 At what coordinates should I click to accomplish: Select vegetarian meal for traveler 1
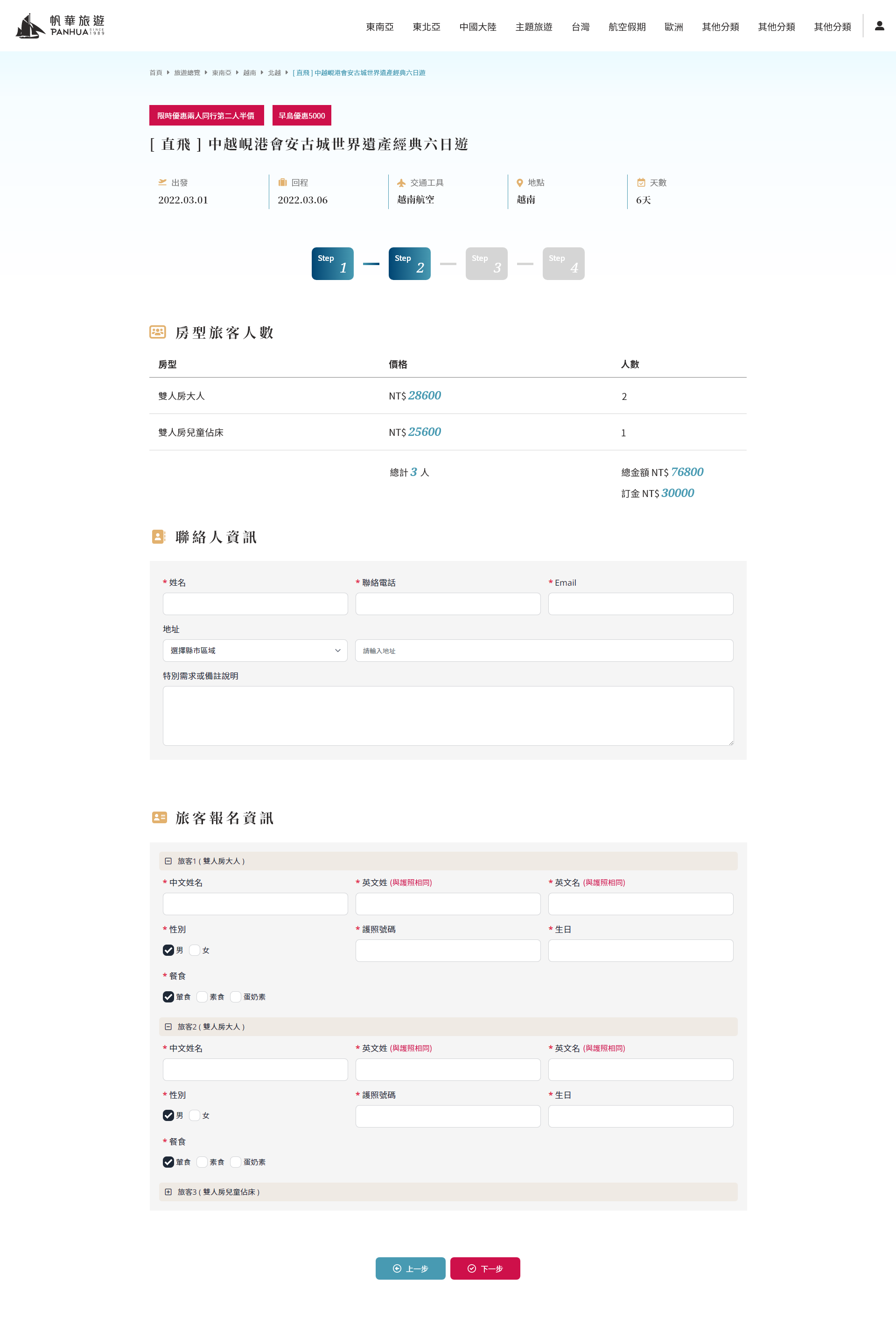click(x=202, y=997)
